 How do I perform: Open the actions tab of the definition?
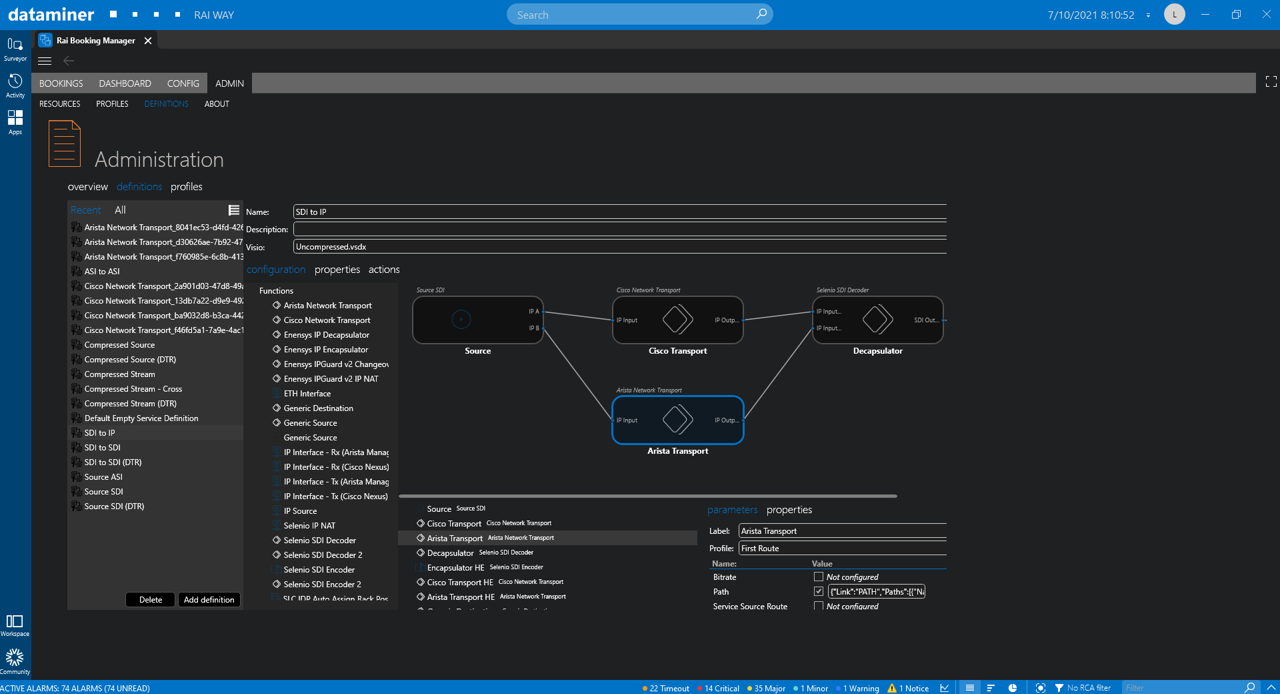[x=384, y=270]
